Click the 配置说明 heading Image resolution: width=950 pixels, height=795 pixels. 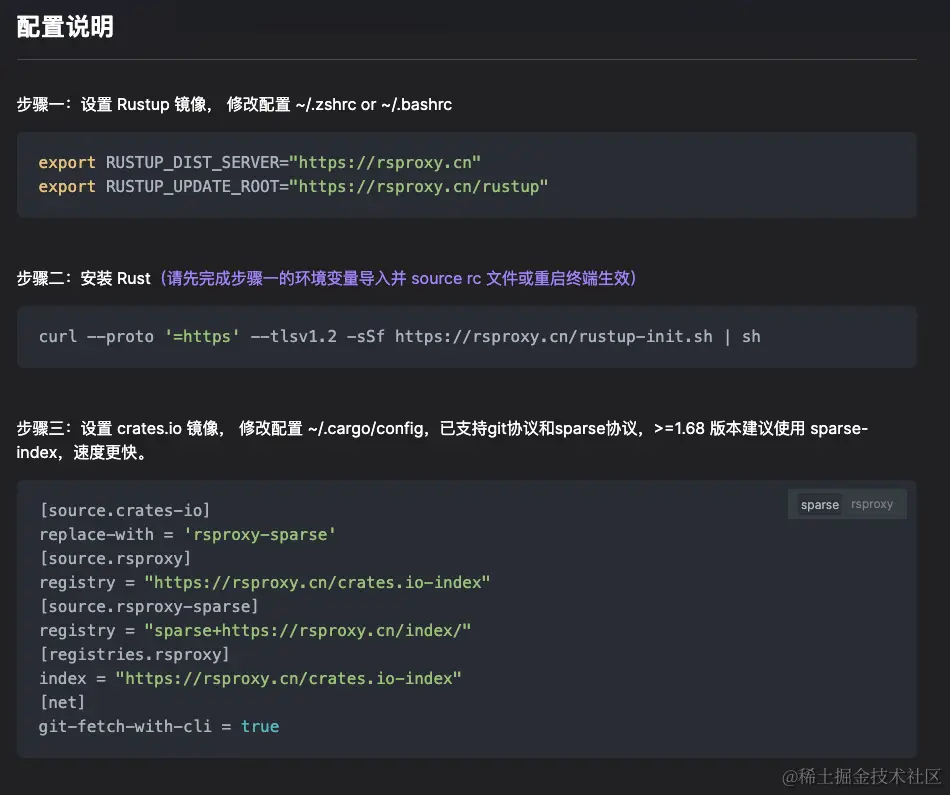click(x=65, y=27)
